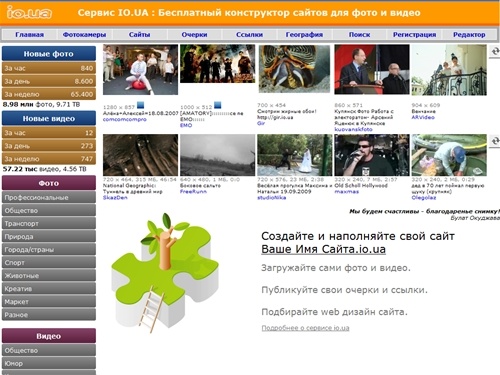Click the Новые видео header

[49, 118]
